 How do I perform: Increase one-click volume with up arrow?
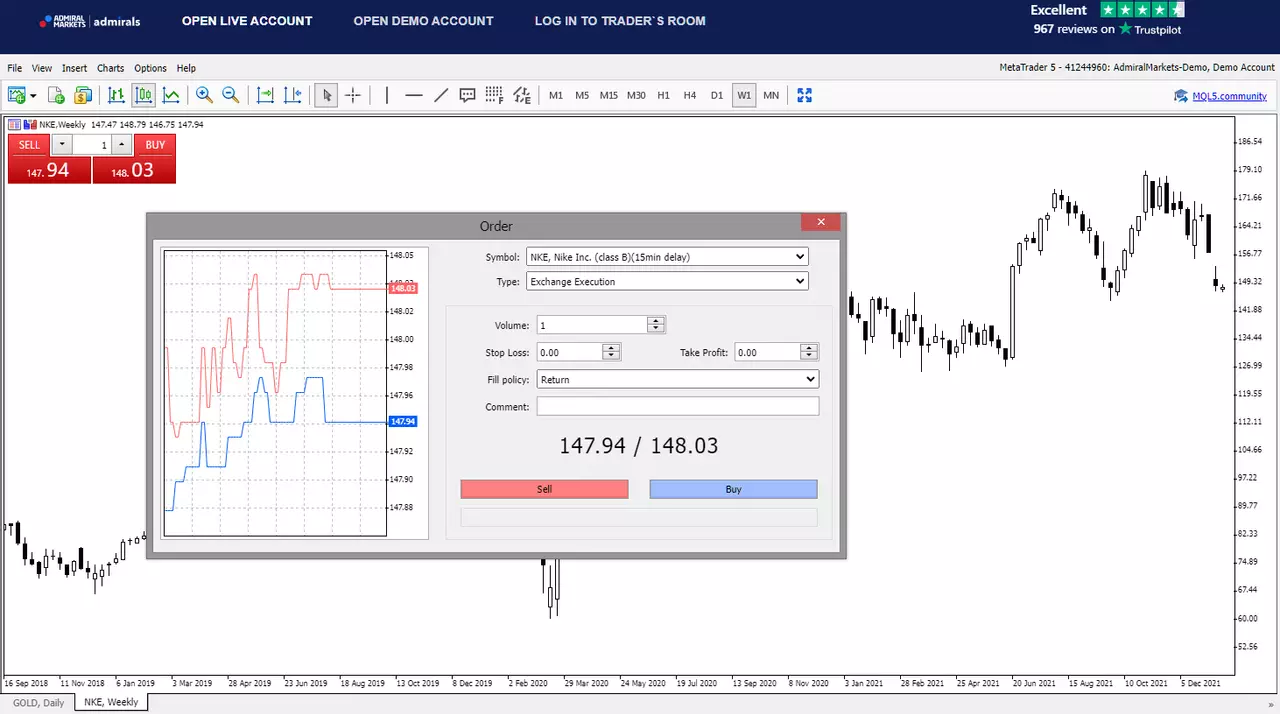coord(122,145)
